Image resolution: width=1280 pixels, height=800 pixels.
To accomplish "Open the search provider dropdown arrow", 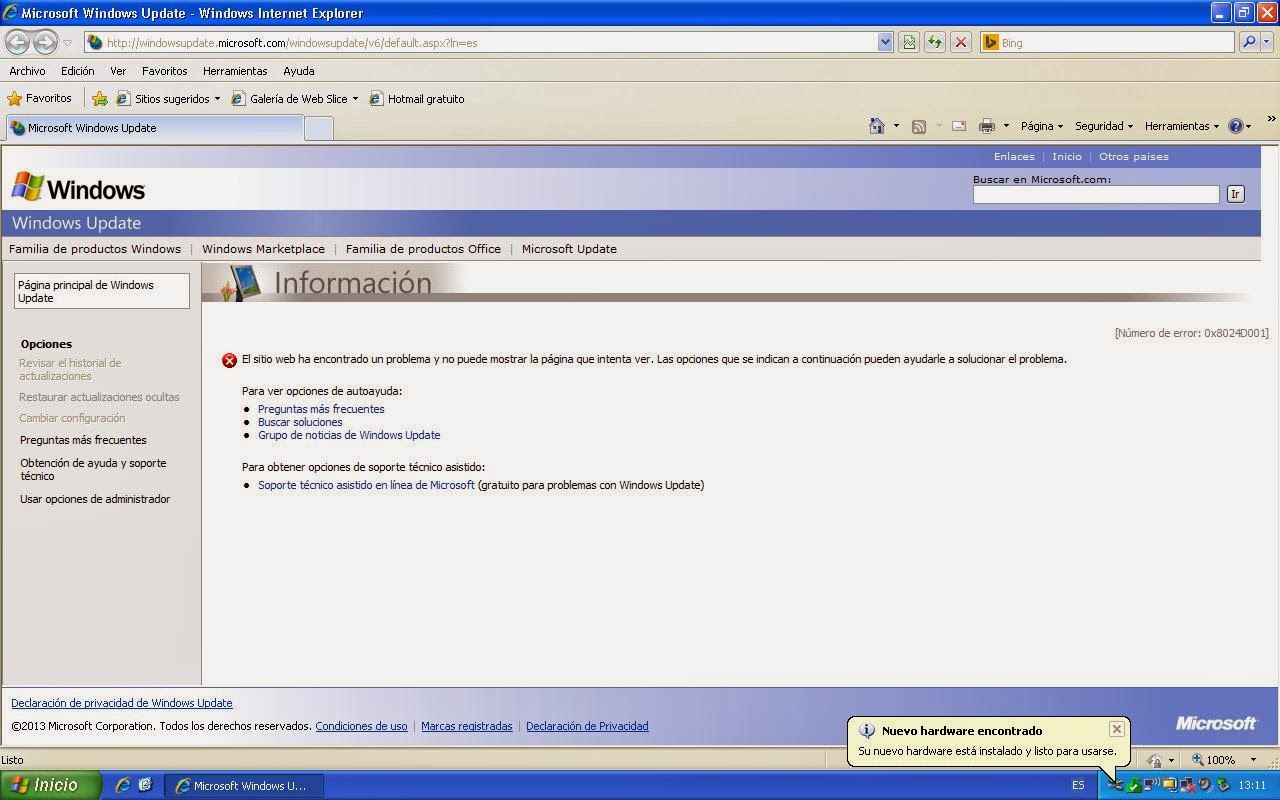I will [x=1267, y=42].
